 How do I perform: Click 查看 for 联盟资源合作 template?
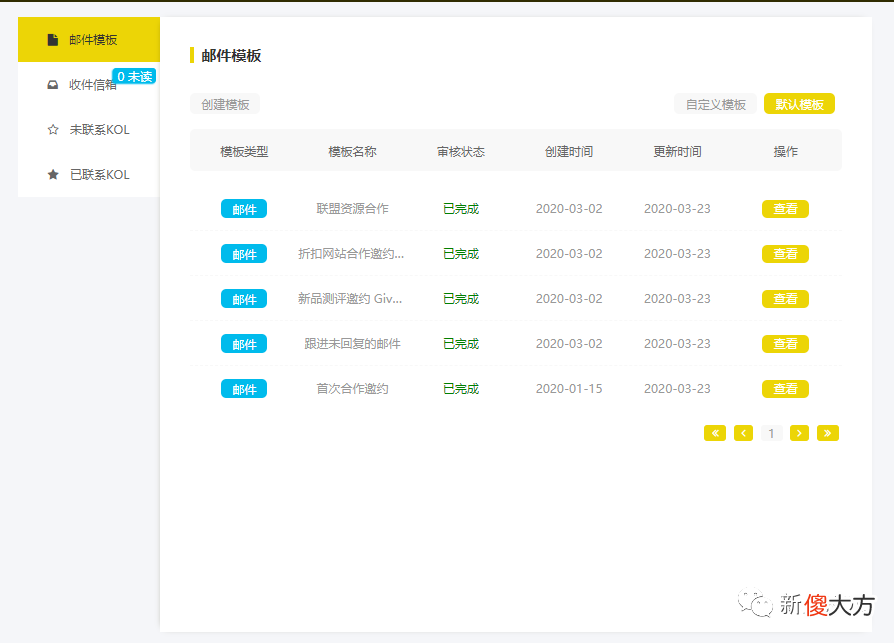[785, 209]
